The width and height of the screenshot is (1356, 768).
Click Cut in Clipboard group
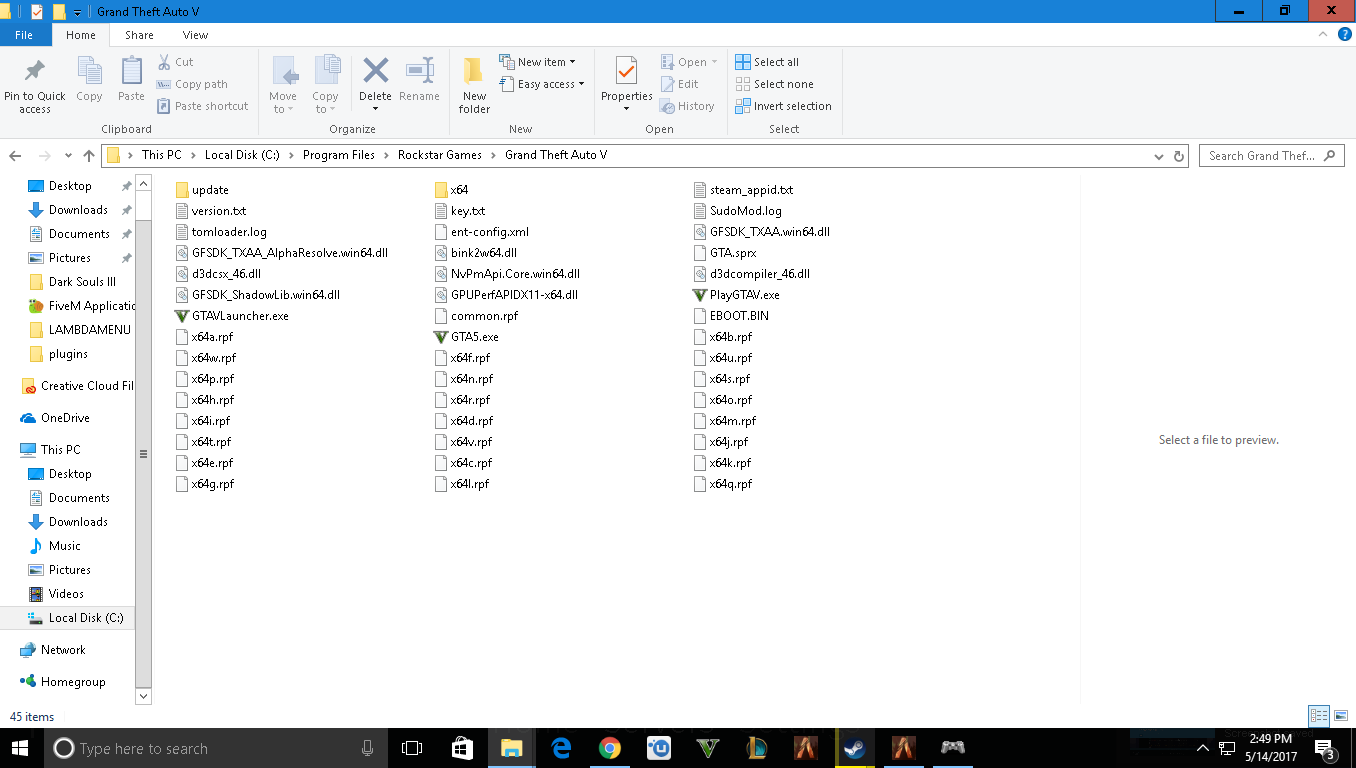175,62
